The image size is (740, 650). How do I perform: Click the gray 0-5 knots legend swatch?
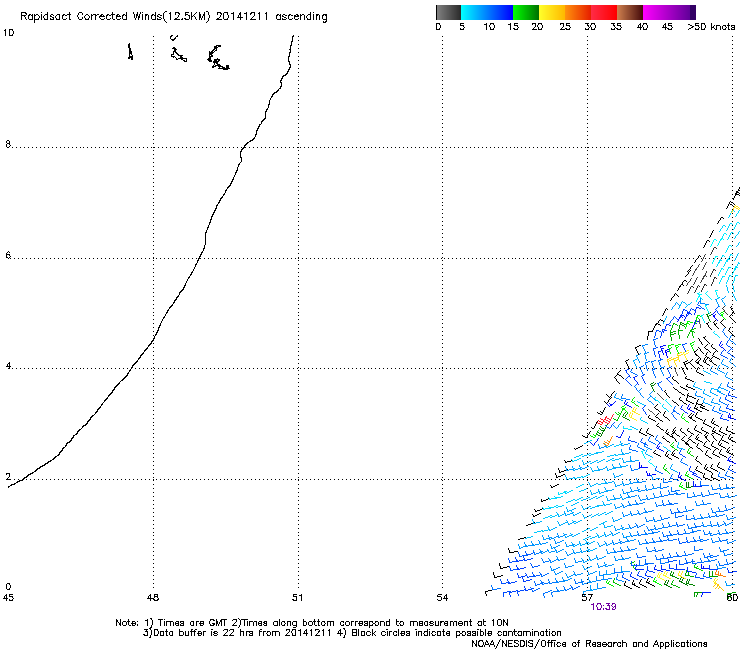448,12
